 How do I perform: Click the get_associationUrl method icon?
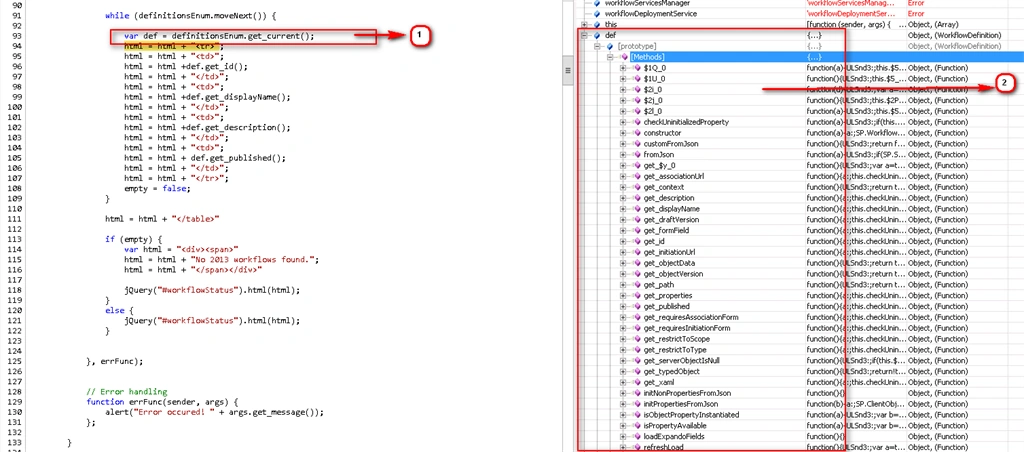click(x=637, y=176)
